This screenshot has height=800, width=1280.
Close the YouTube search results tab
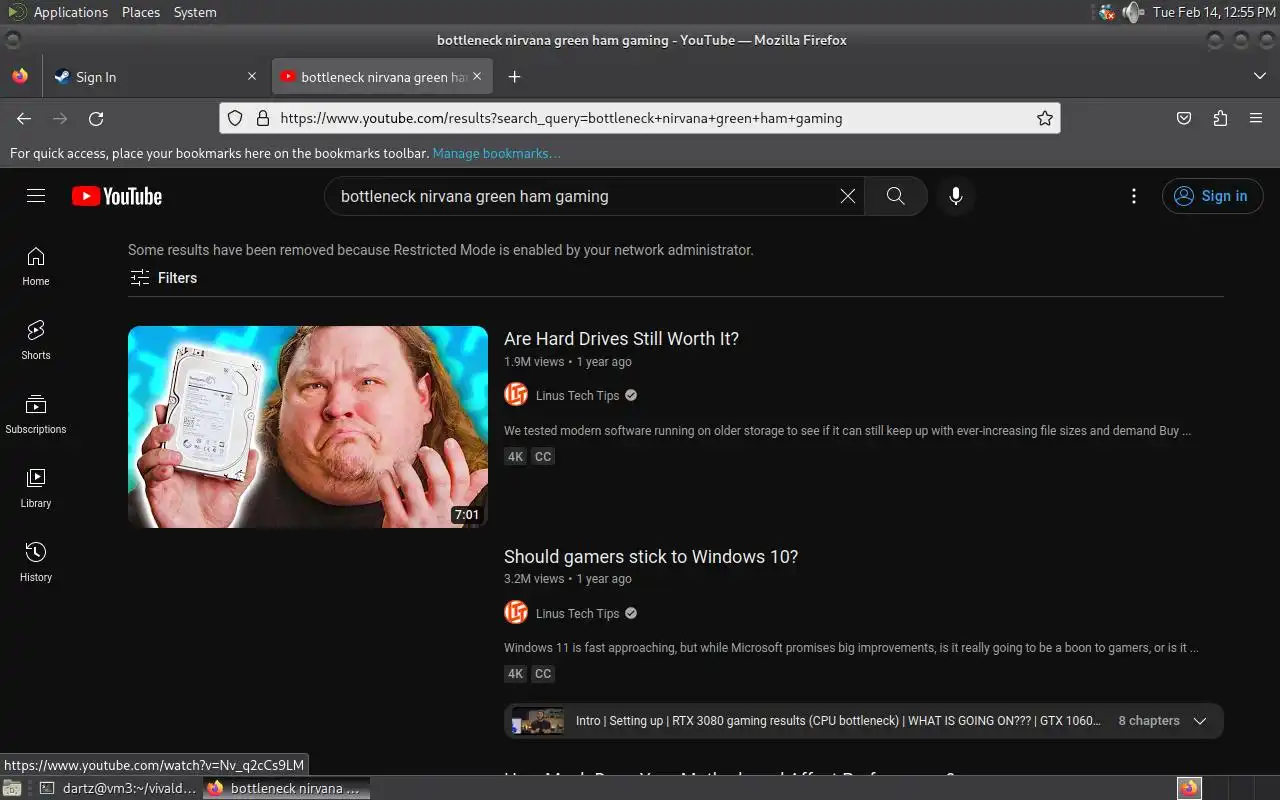(x=477, y=77)
